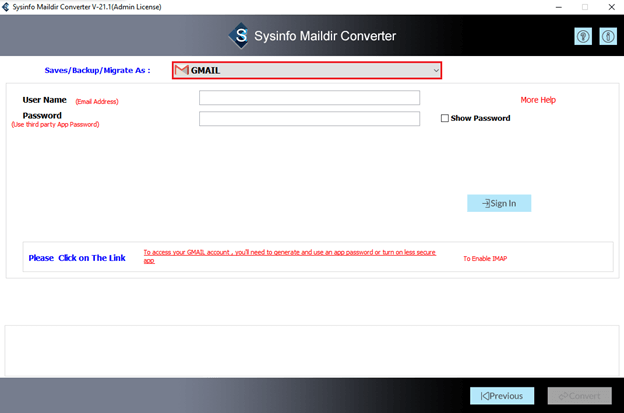
Task: Focus the User Name email field
Action: [x=309, y=98]
